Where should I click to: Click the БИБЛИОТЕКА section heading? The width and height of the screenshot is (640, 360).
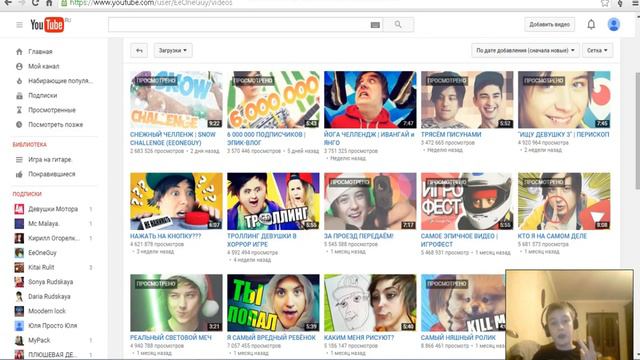(x=29, y=144)
